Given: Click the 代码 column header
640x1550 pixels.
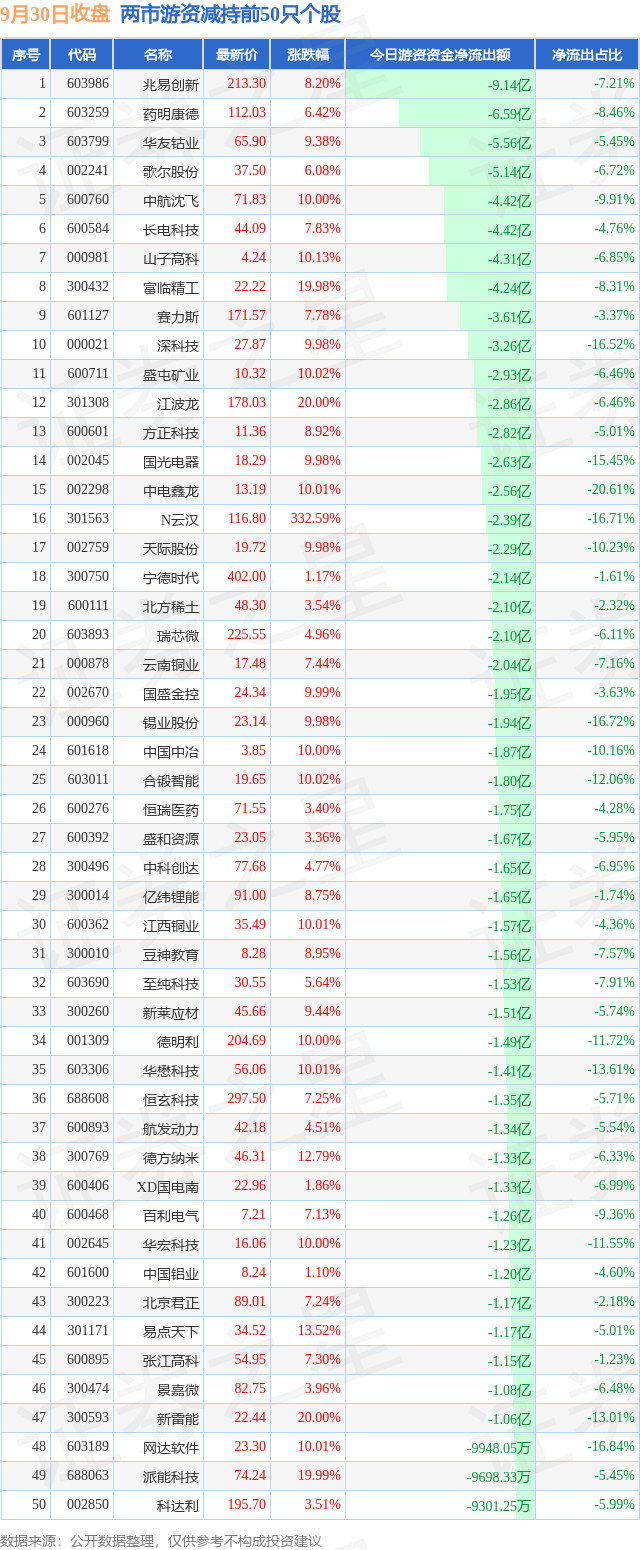Looking at the screenshot, I should 82,55.
